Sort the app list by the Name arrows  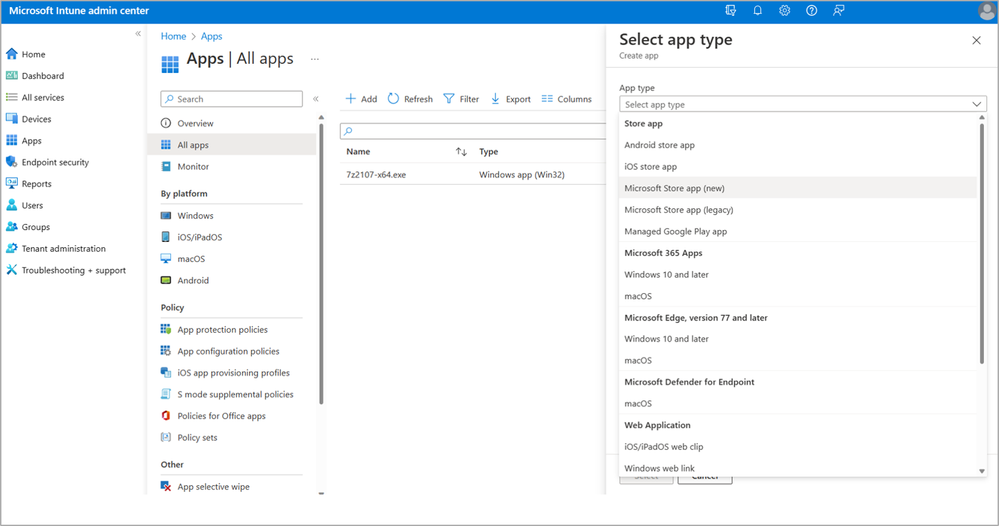click(461, 152)
